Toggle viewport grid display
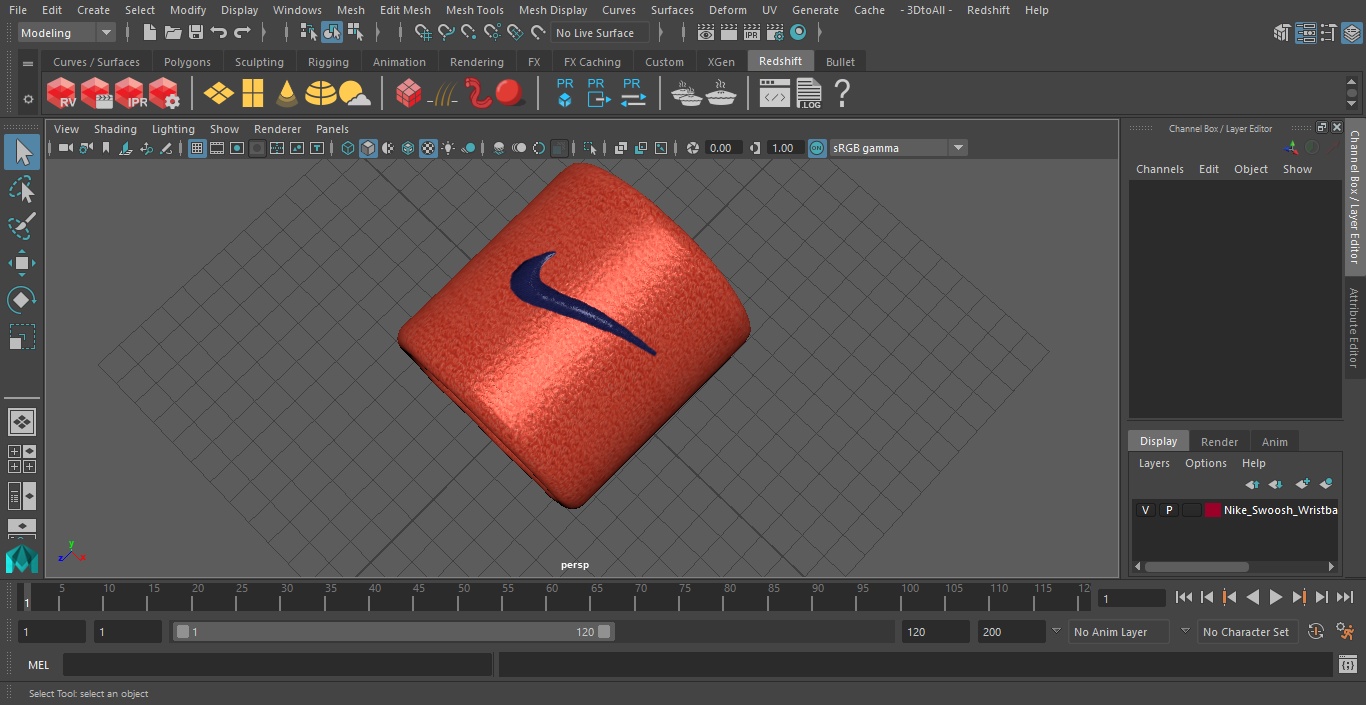This screenshot has width=1366, height=705. coord(197,148)
